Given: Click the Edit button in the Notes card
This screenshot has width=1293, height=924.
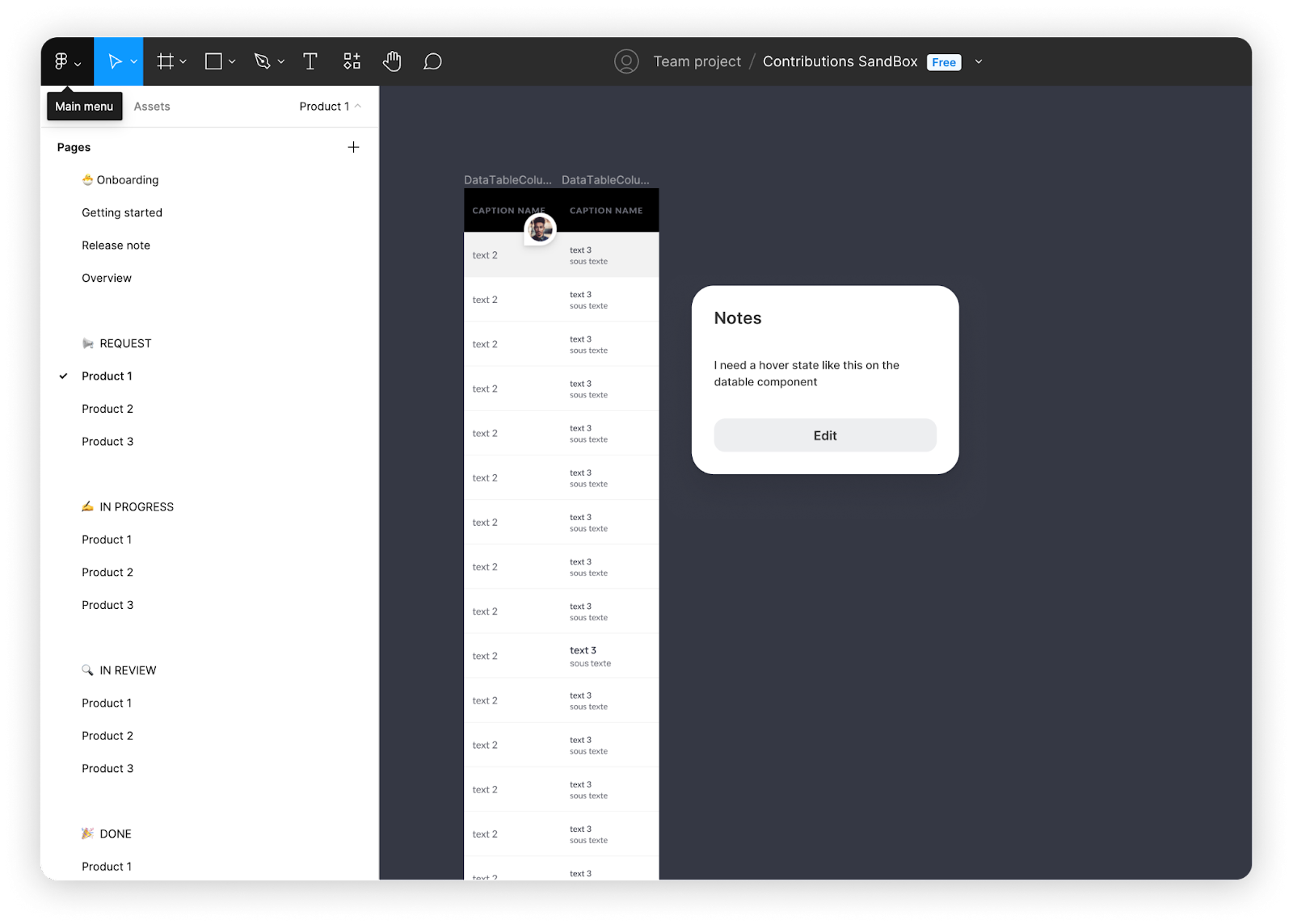Looking at the screenshot, I should [824, 435].
